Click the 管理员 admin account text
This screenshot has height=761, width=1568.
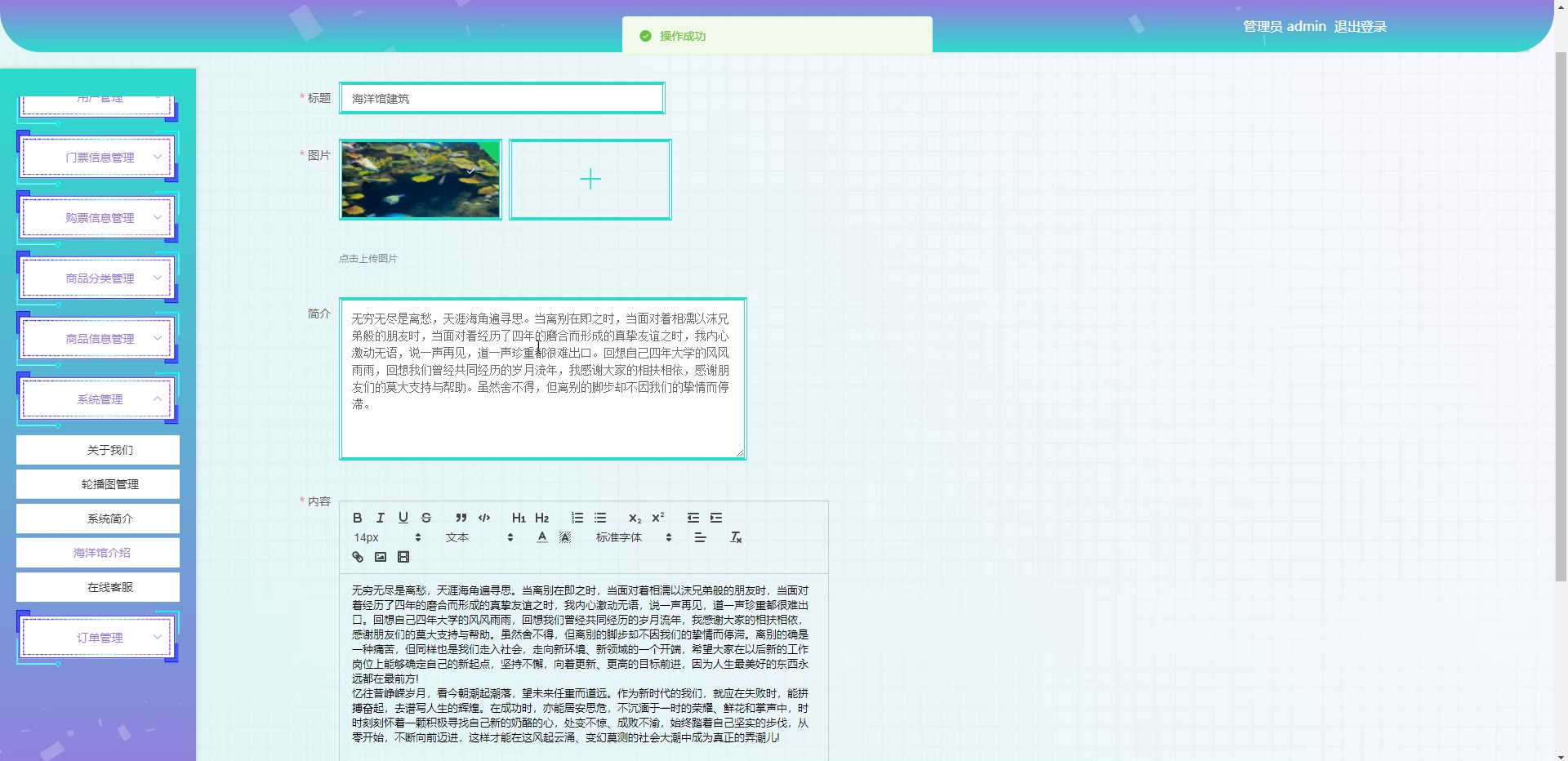tap(1285, 26)
